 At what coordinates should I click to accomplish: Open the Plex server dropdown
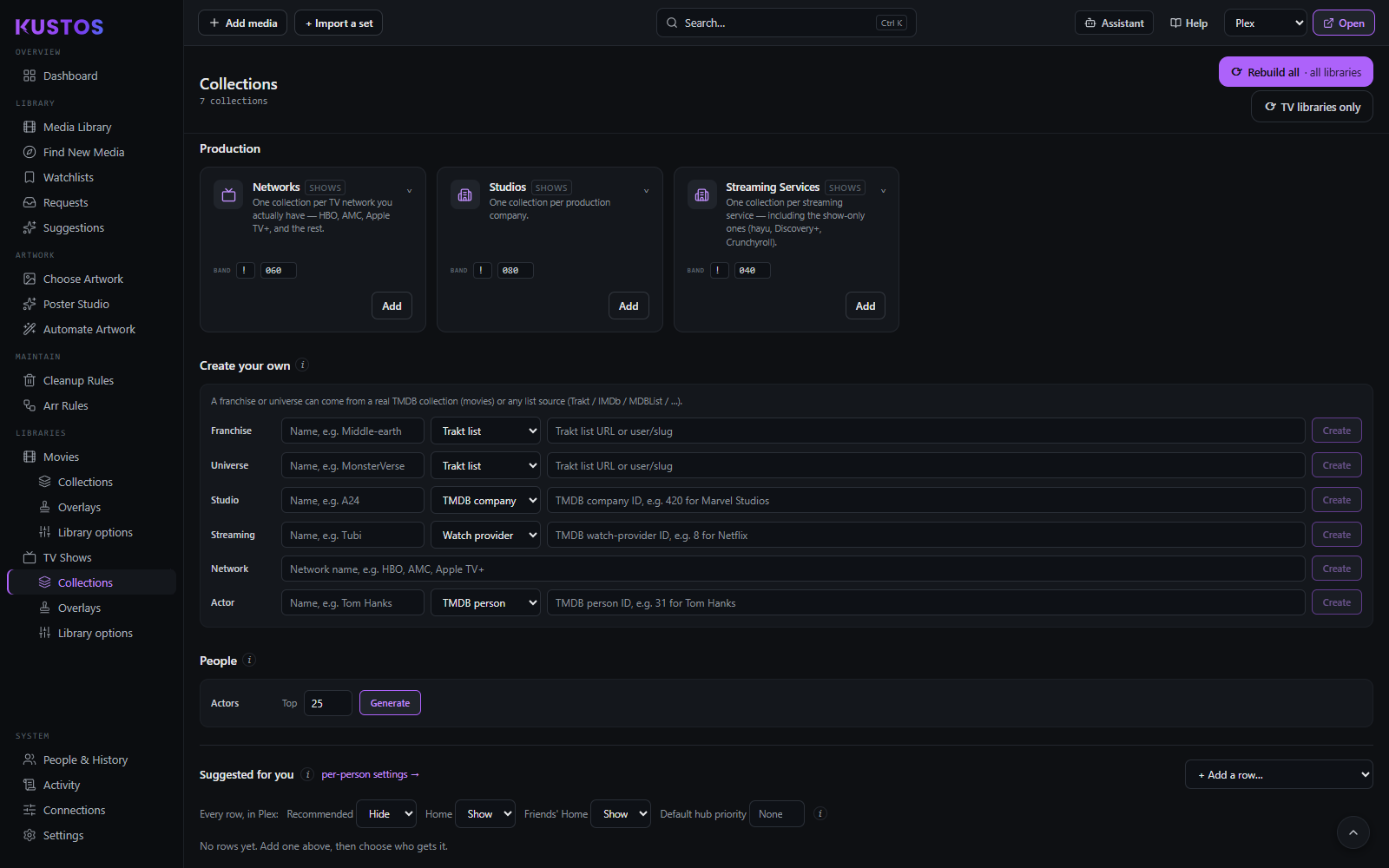1266,23
